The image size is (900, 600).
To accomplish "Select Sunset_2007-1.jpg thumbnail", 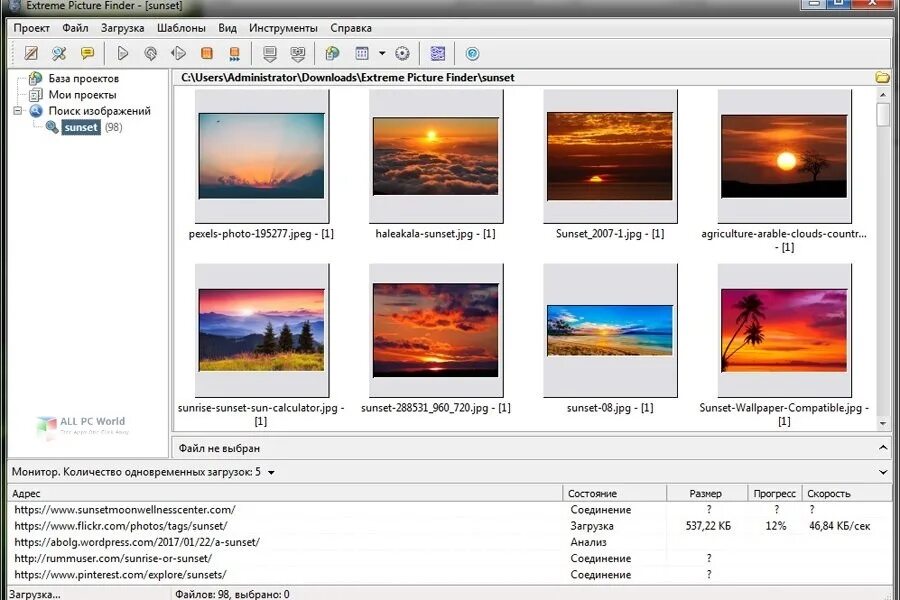I will point(610,156).
